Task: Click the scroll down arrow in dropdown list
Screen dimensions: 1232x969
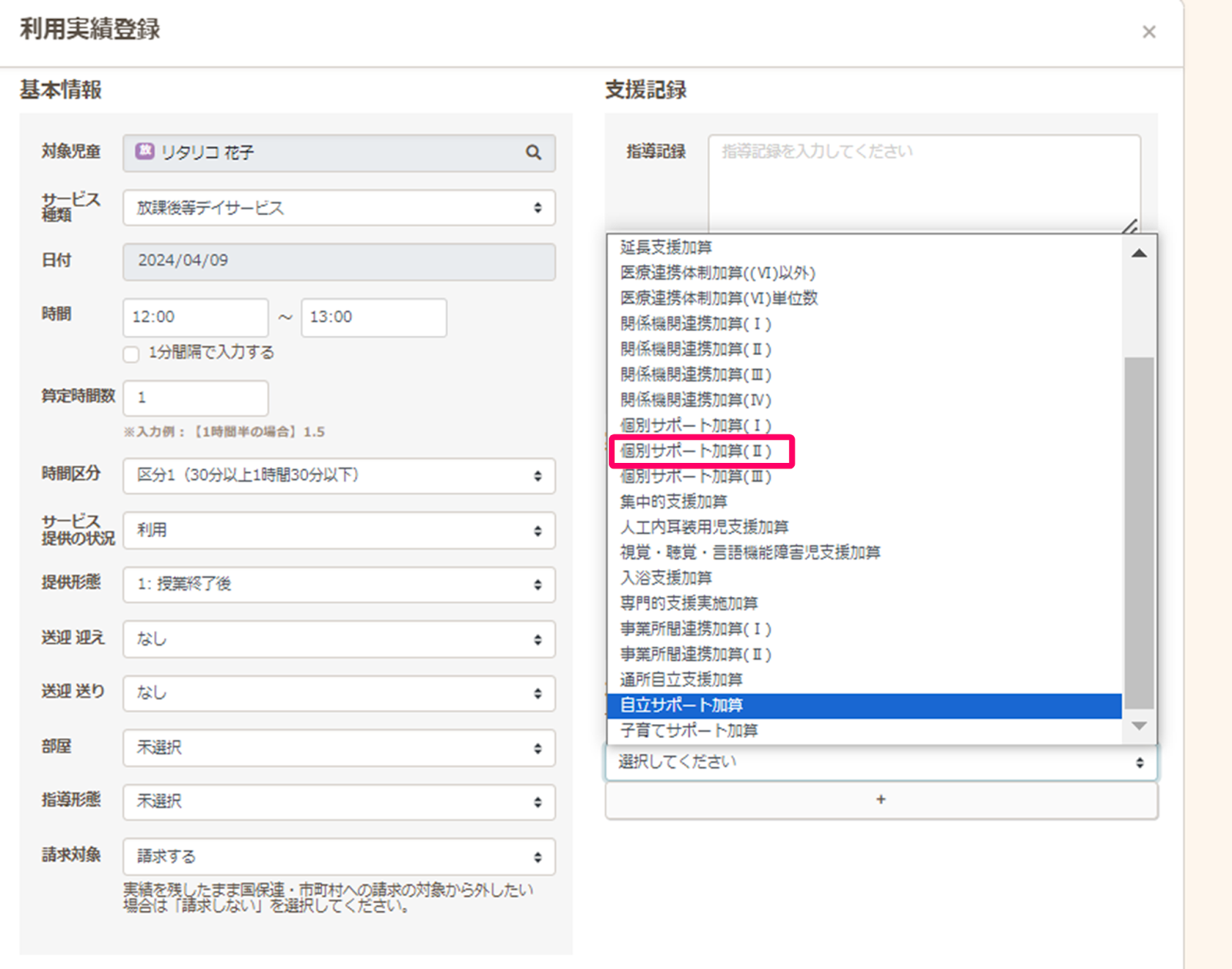Action: pos(1139,726)
